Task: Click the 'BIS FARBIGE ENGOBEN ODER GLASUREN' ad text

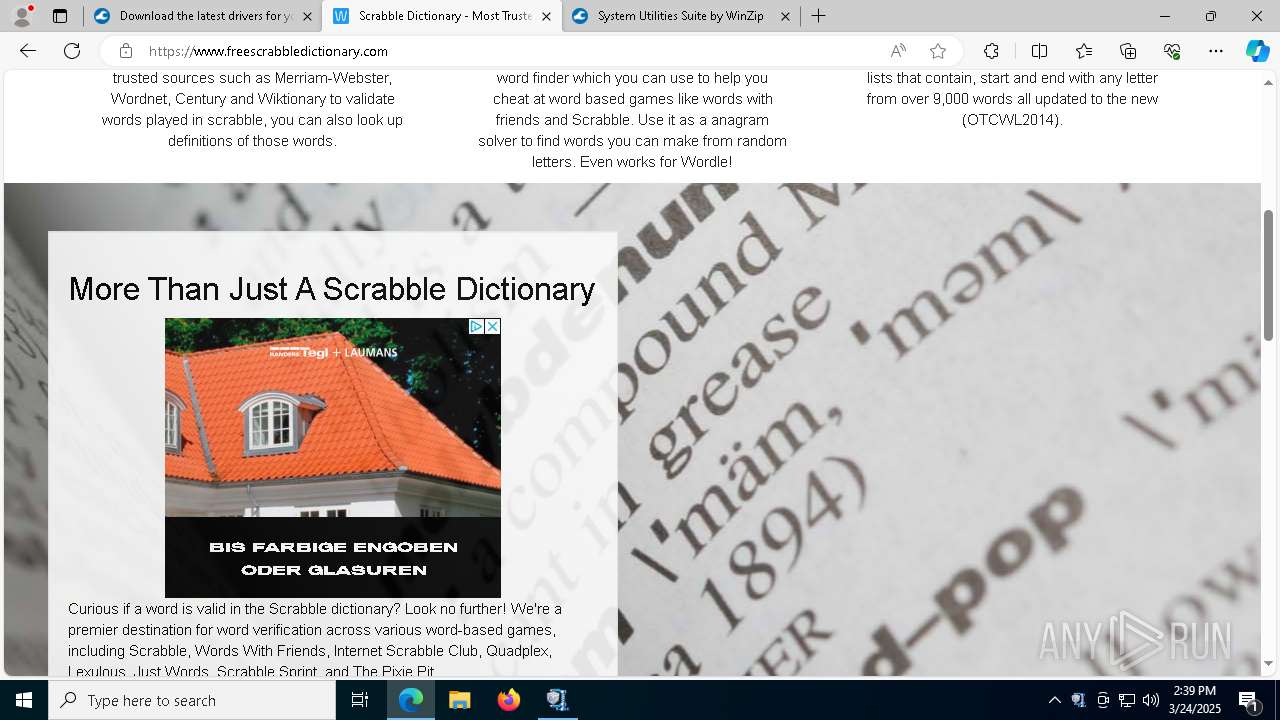Action: [333, 558]
